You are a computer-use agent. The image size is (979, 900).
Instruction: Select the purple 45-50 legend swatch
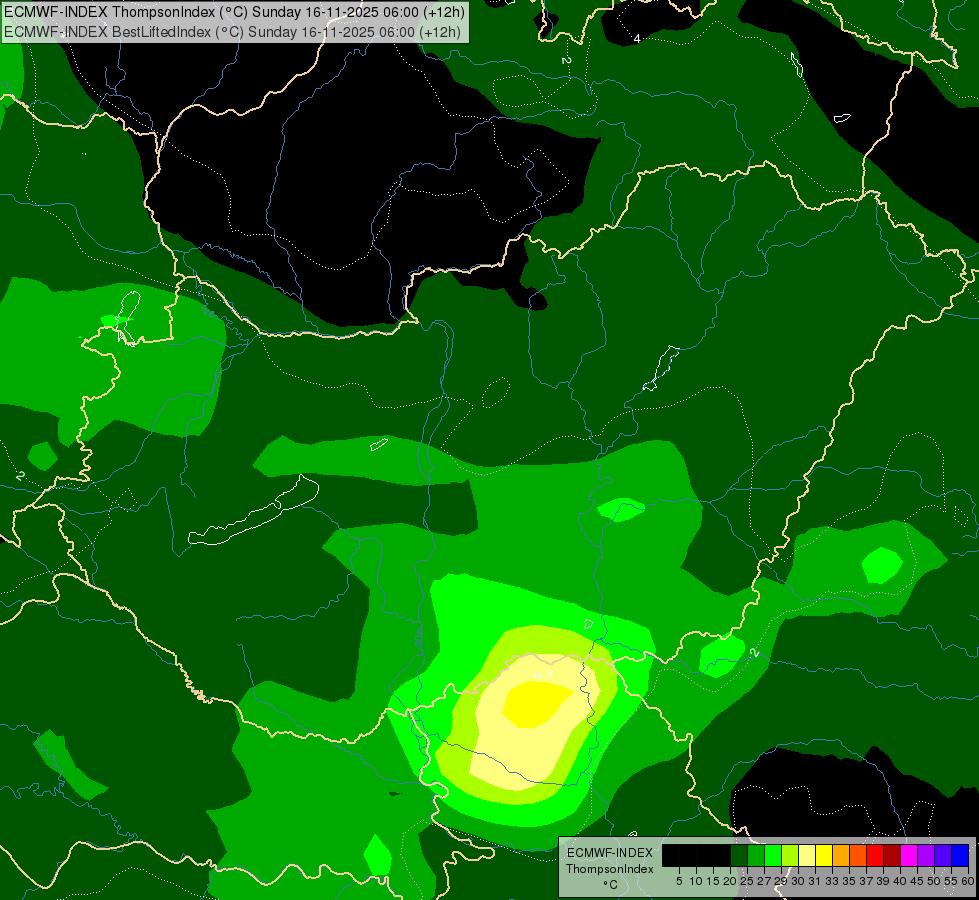926,855
